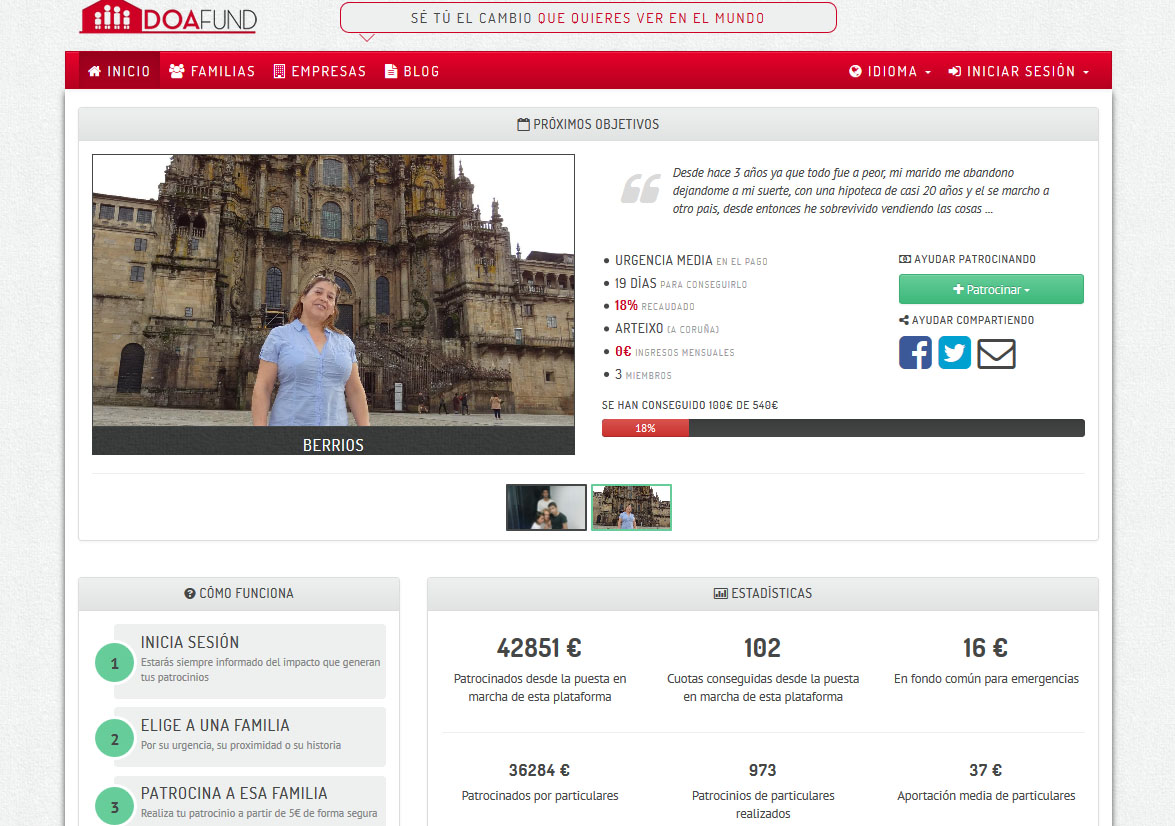This screenshot has height=826, width=1175.
Task: Click the 18% fundraising progress bar
Action: point(843,428)
